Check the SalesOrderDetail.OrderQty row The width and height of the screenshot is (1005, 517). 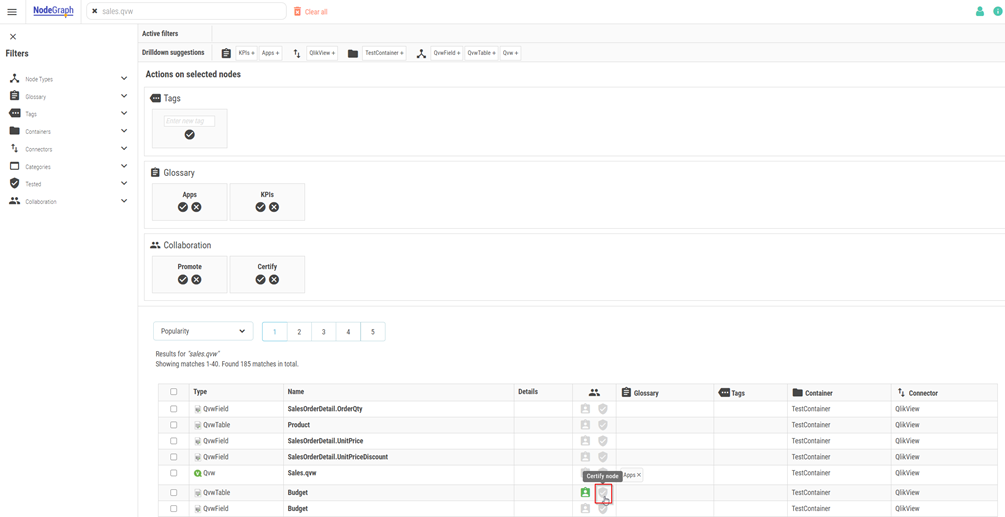pyautogui.click(x=174, y=409)
